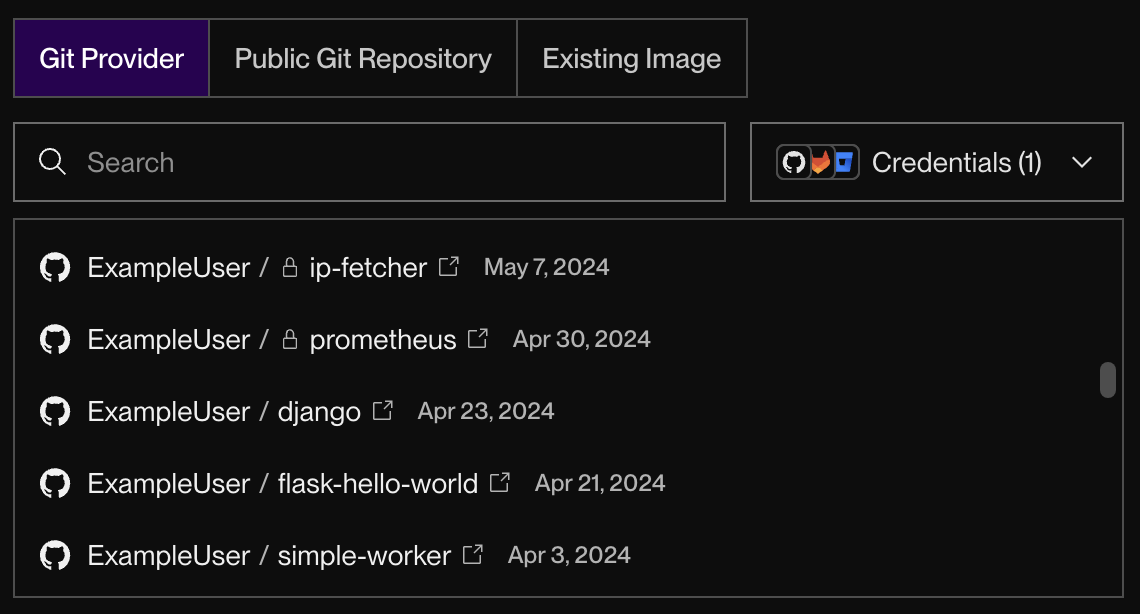Click the search magnifier icon
This screenshot has width=1140, height=614.
point(51,161)
